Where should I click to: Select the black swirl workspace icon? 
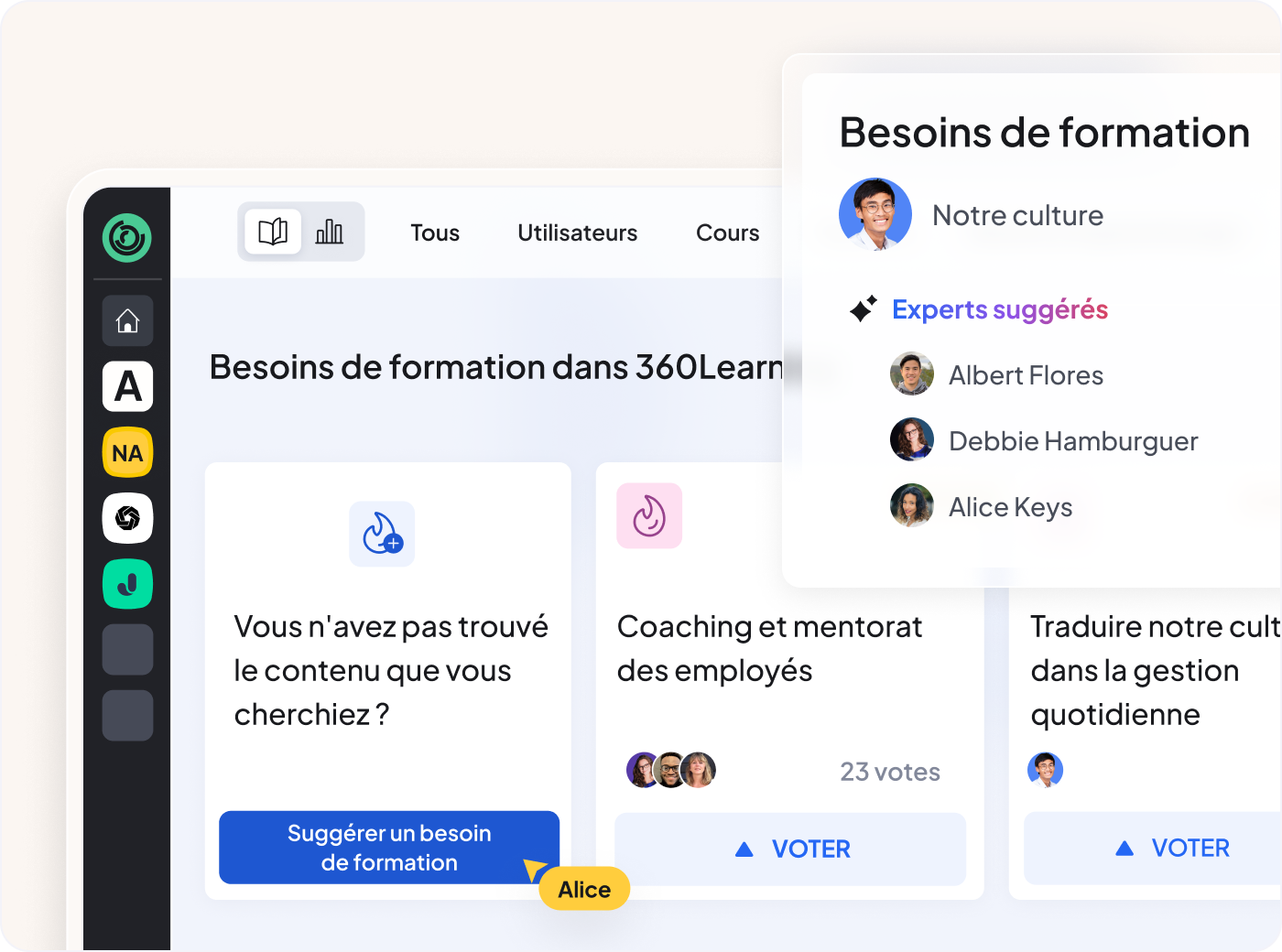pyautogui.click(x=127, y=518)
